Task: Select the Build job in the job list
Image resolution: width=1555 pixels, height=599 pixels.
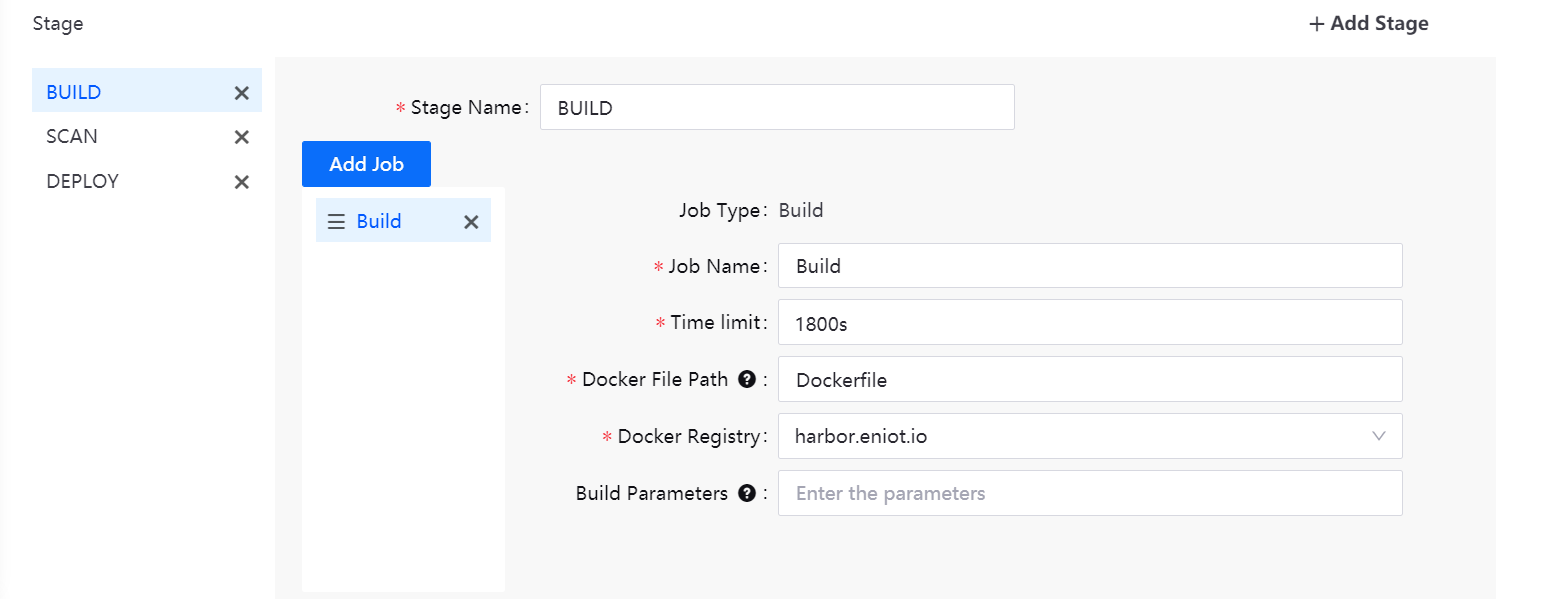Action: tap(379, 221)
